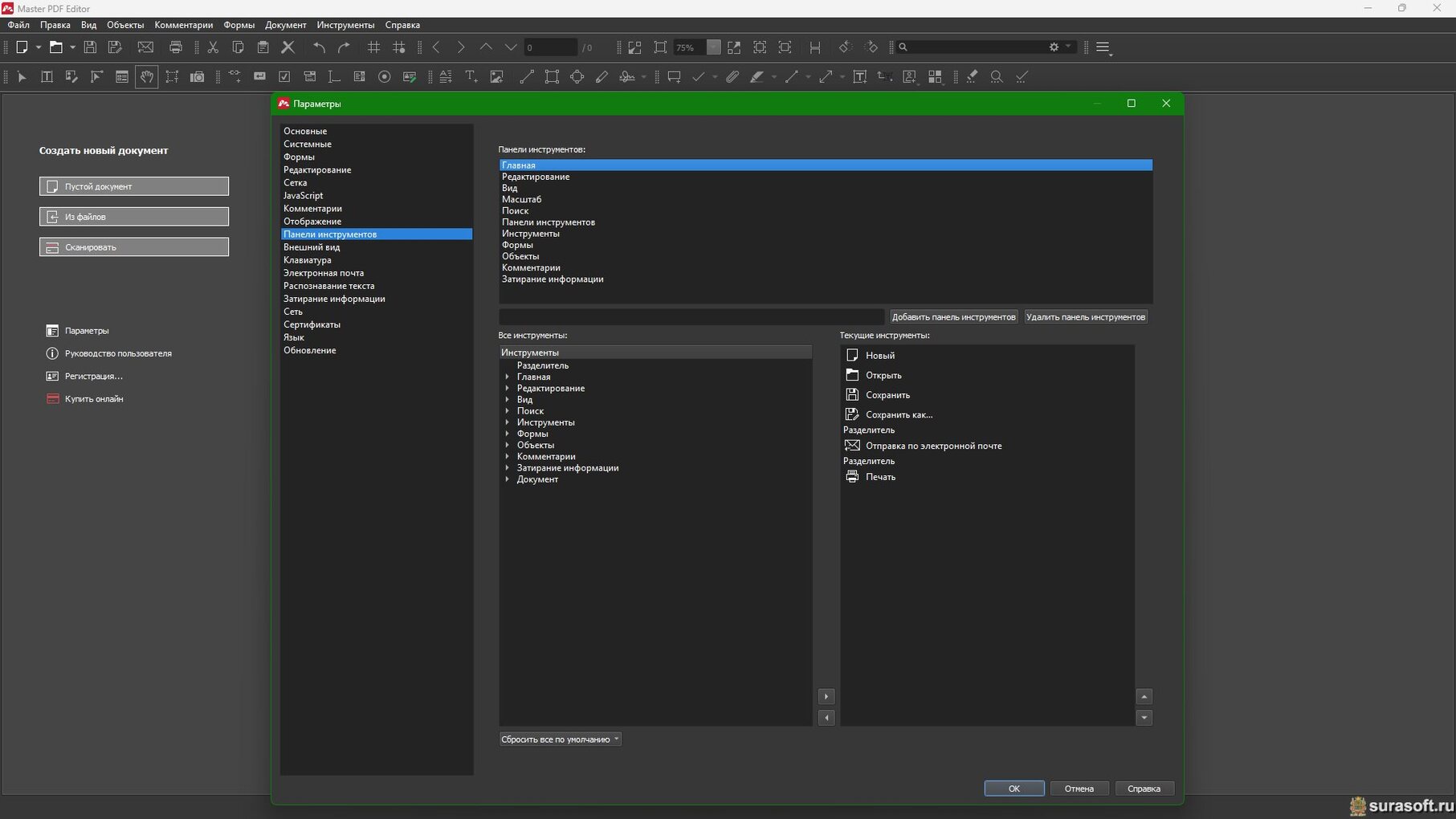Toggle the grid display icon
The width and height of the screenshot is (1456, 819).
(x=373, y=47)
